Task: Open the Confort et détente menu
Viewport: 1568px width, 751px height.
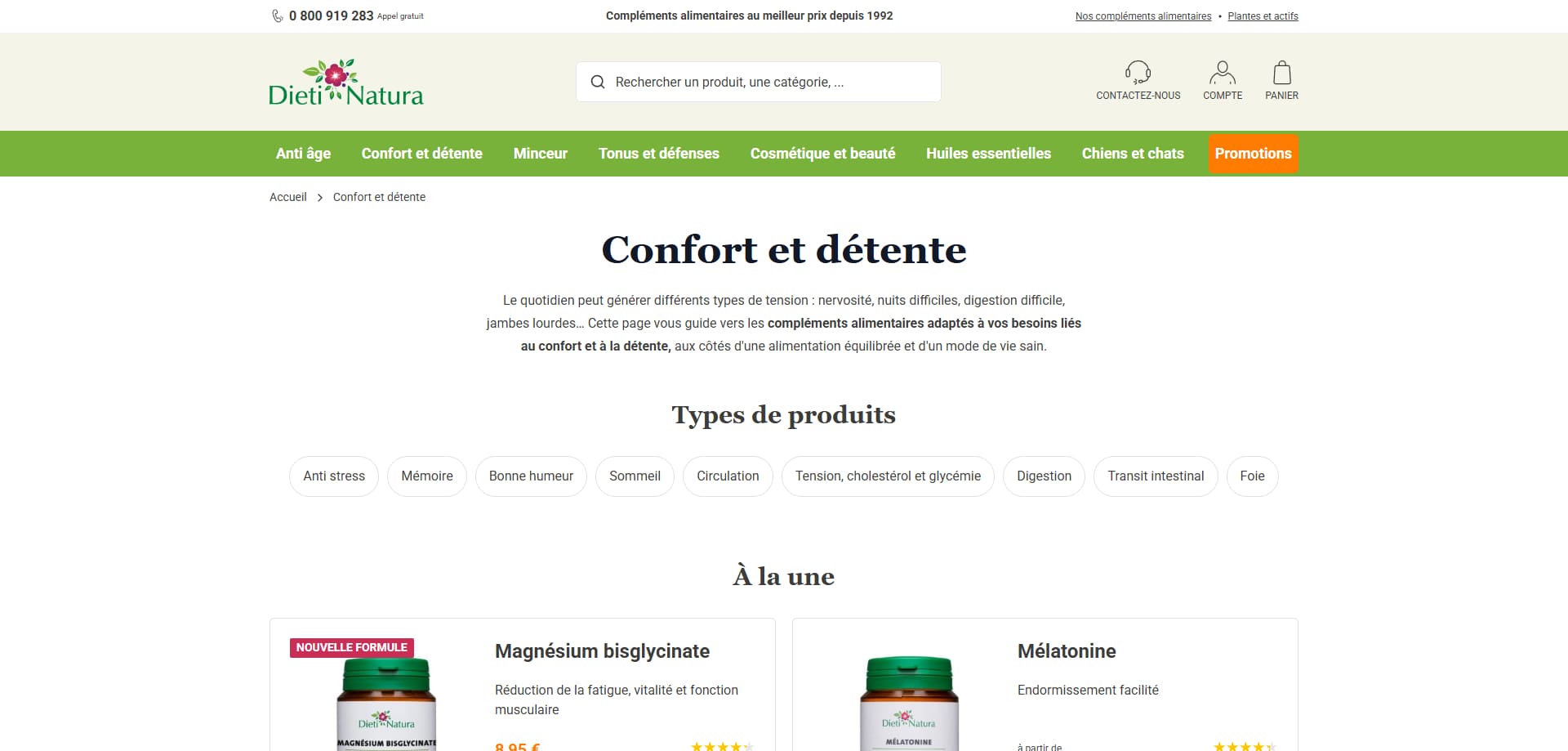Action: click(x=422, y=154)
